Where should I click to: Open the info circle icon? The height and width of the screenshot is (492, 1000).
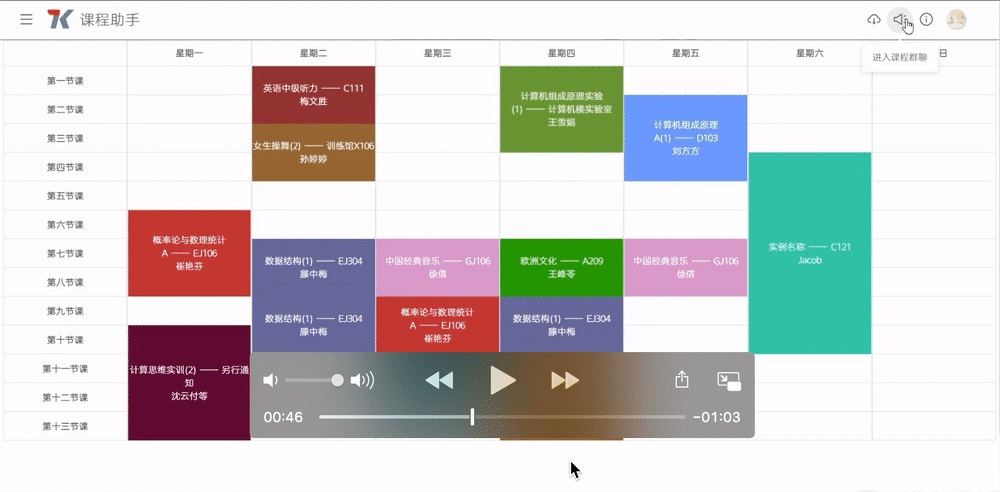coord(926,20)
